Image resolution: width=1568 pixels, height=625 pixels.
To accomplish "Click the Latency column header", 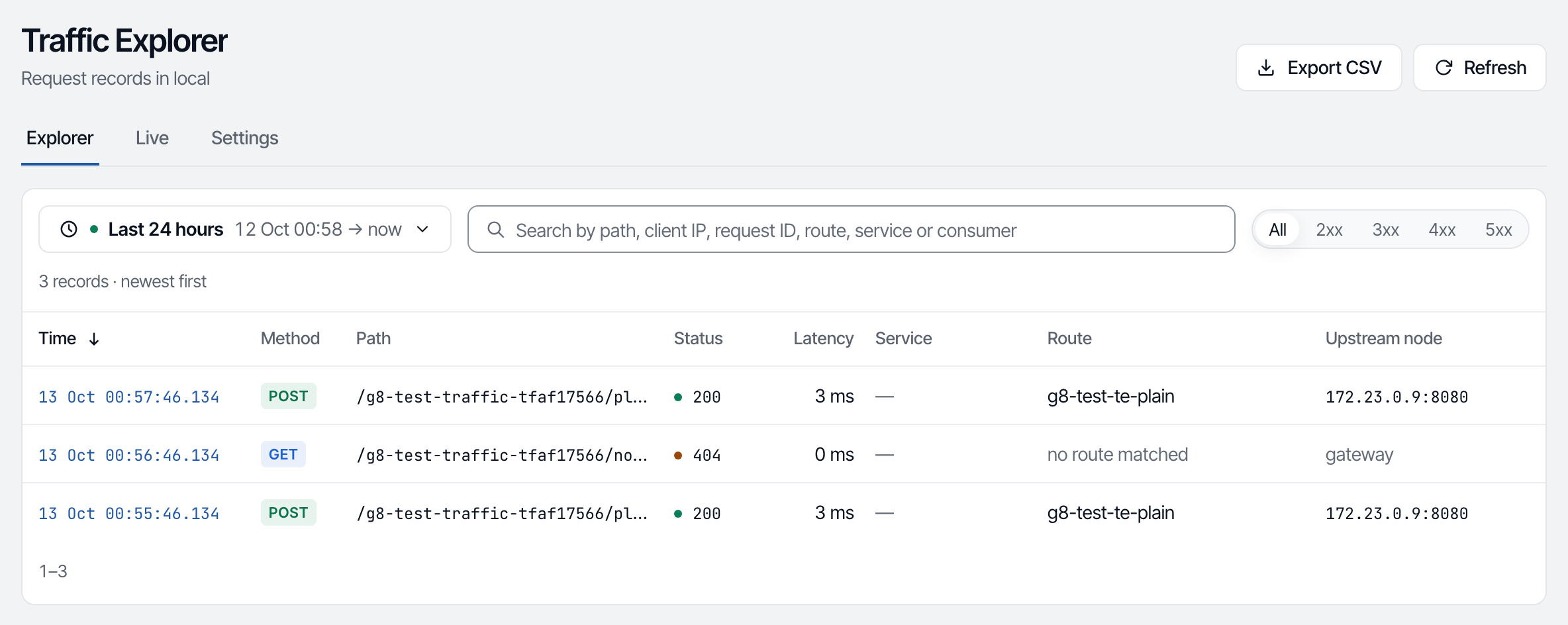I will [x=823, y=338].
